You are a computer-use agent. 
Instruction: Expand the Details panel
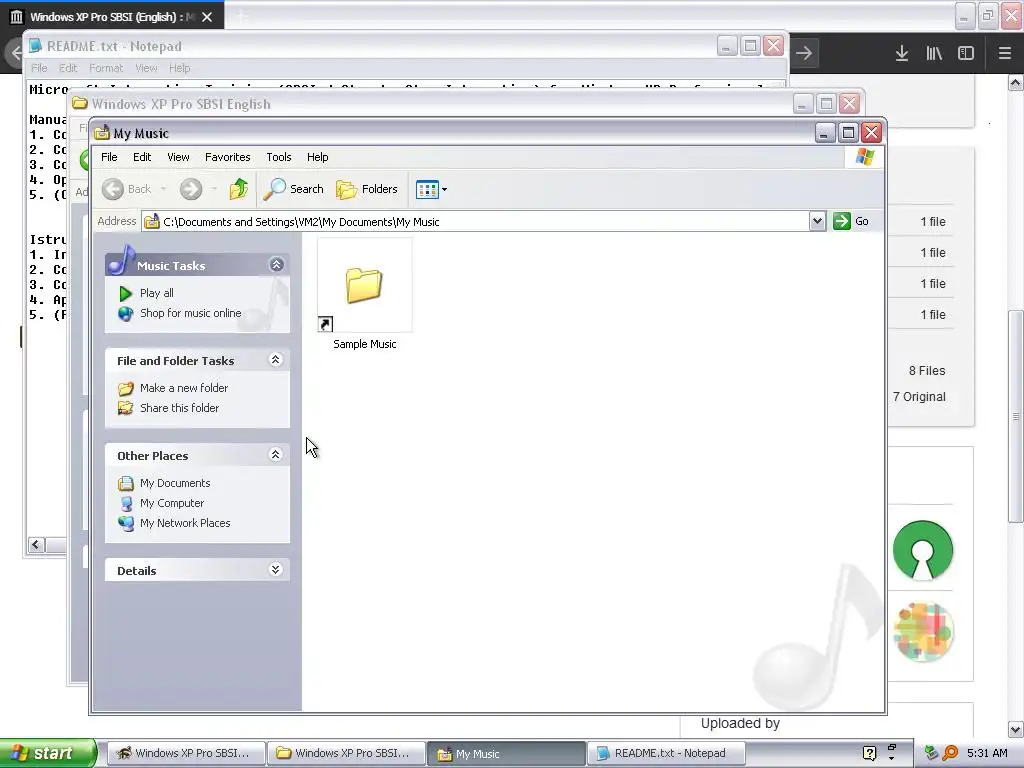coord(276,569)
